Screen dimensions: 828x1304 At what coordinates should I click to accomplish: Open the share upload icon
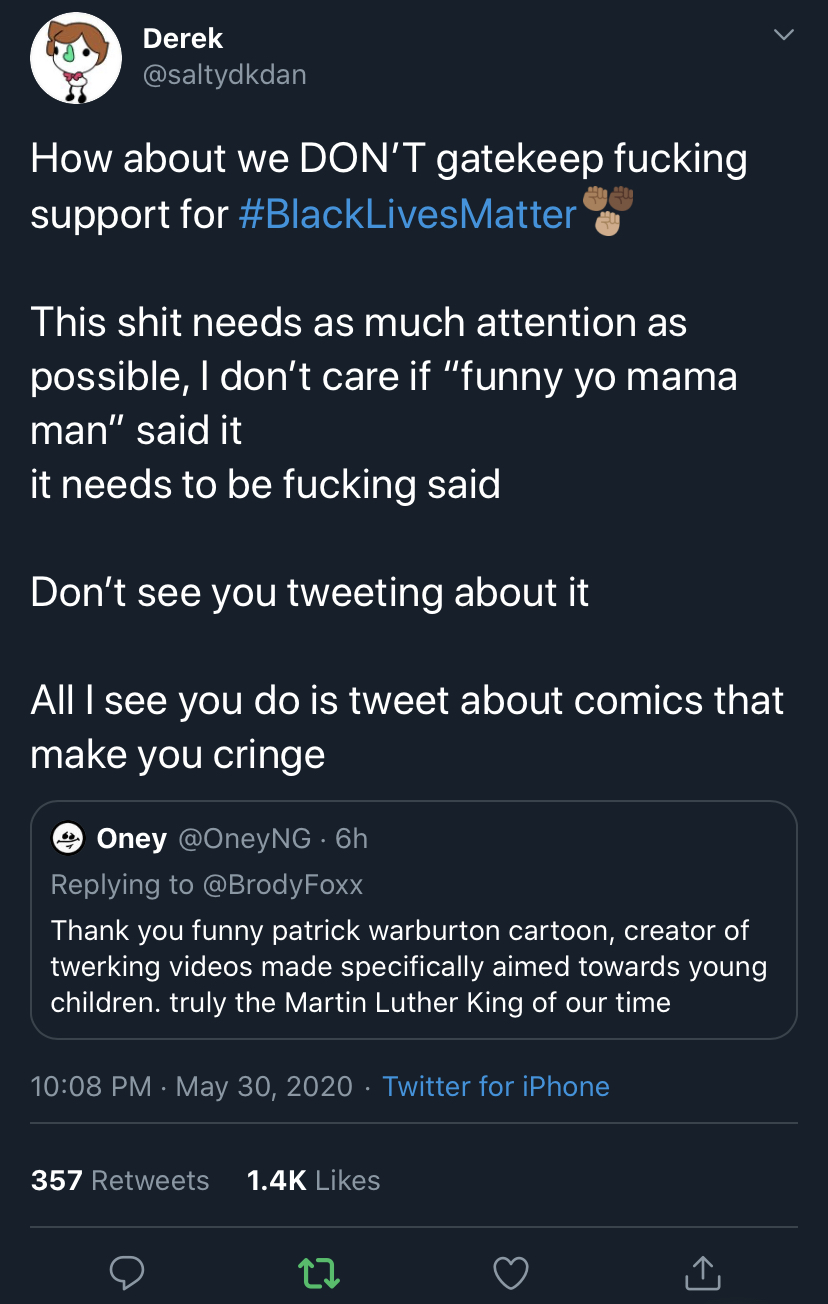[x=702, y=1271]
